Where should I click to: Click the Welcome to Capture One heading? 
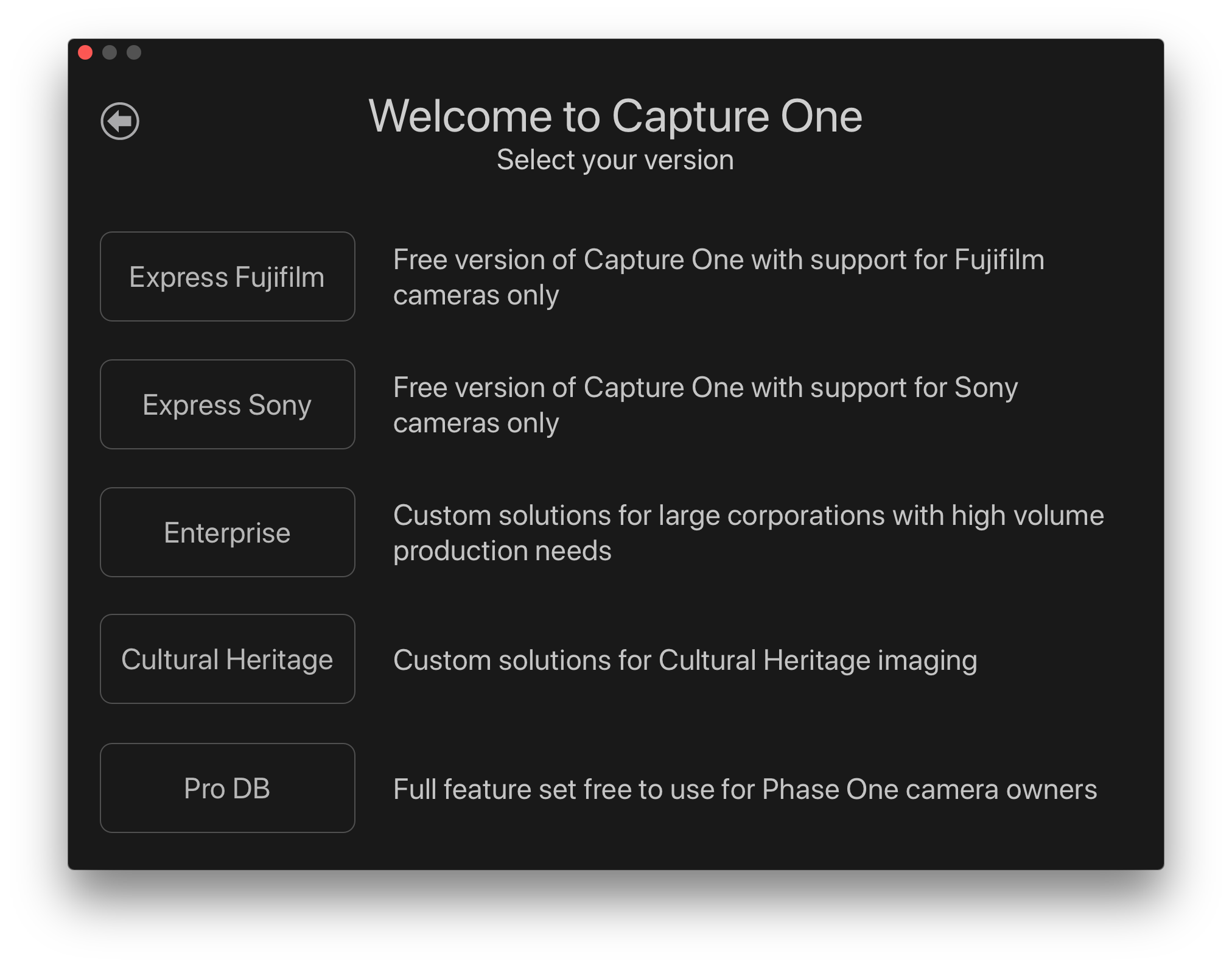point(615,116)
